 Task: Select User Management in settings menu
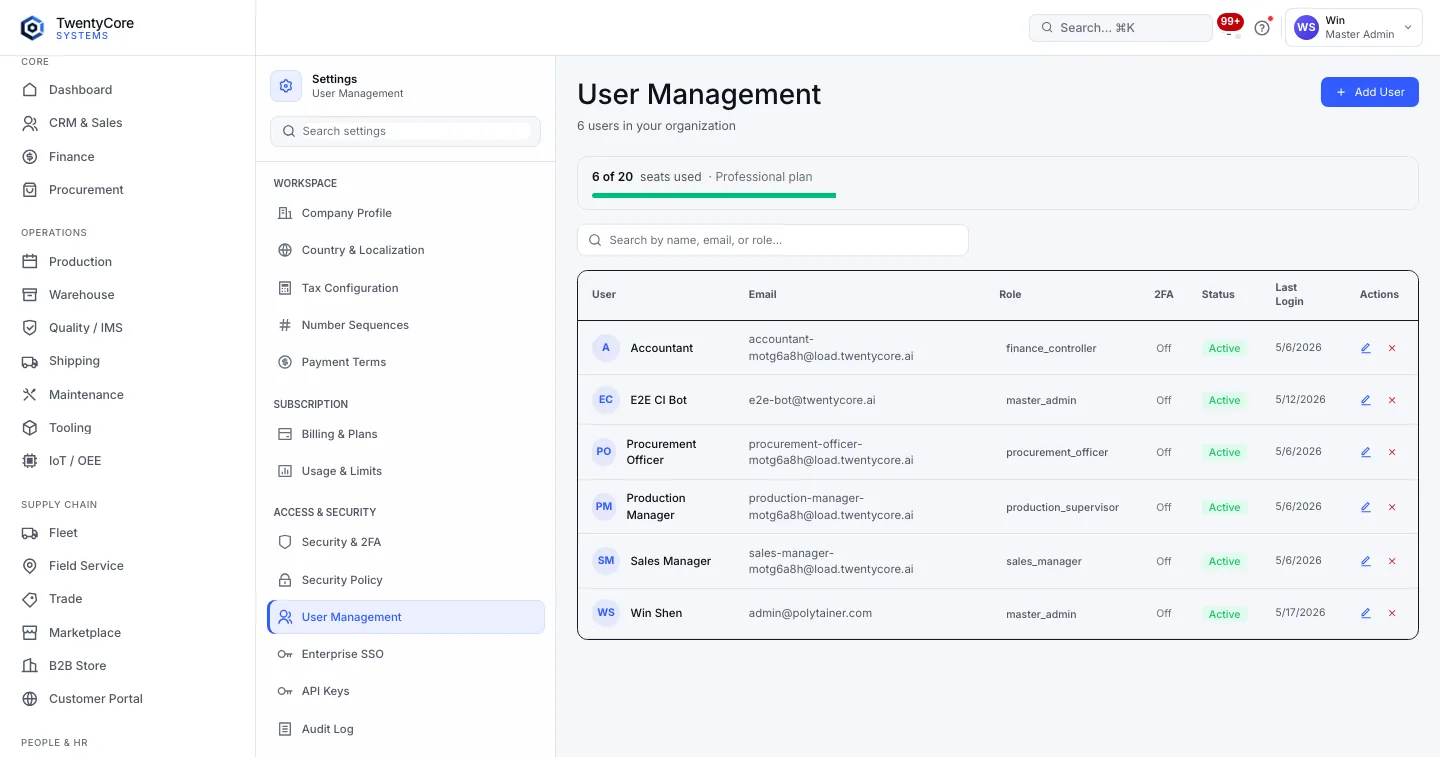(x=406, y=617)
